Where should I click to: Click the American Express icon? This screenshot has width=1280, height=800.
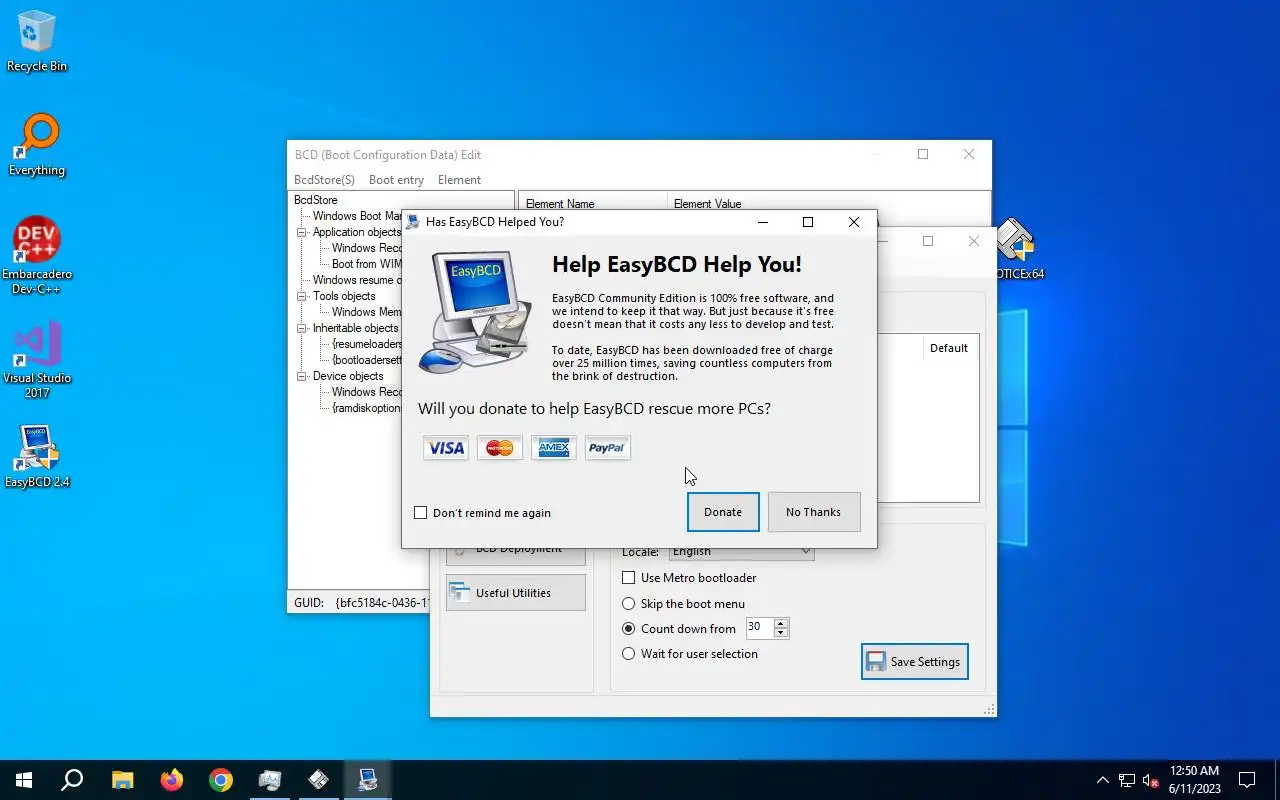pos(553,448)
